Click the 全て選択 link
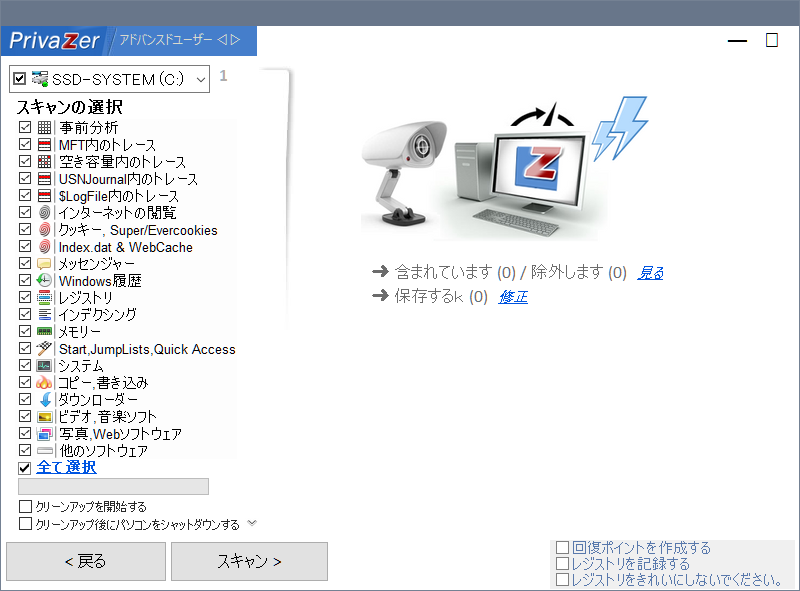 (66, 467)
